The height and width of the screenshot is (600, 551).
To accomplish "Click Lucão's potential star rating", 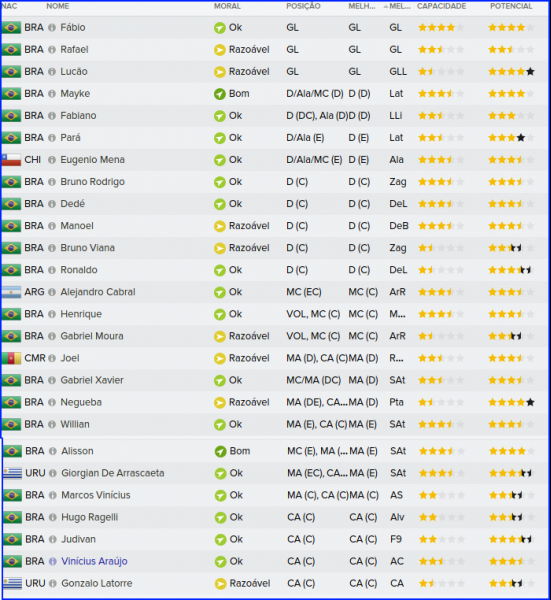I will coord(511,72).
